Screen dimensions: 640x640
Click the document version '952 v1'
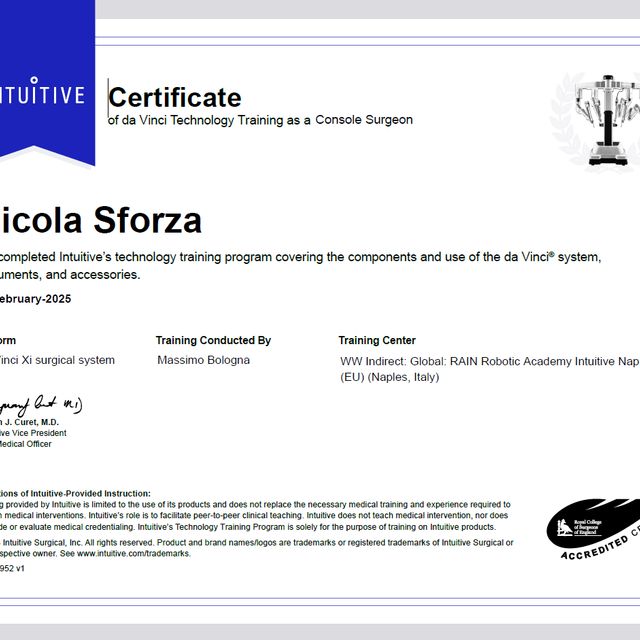pyautogui.click(x=12, y=569)
